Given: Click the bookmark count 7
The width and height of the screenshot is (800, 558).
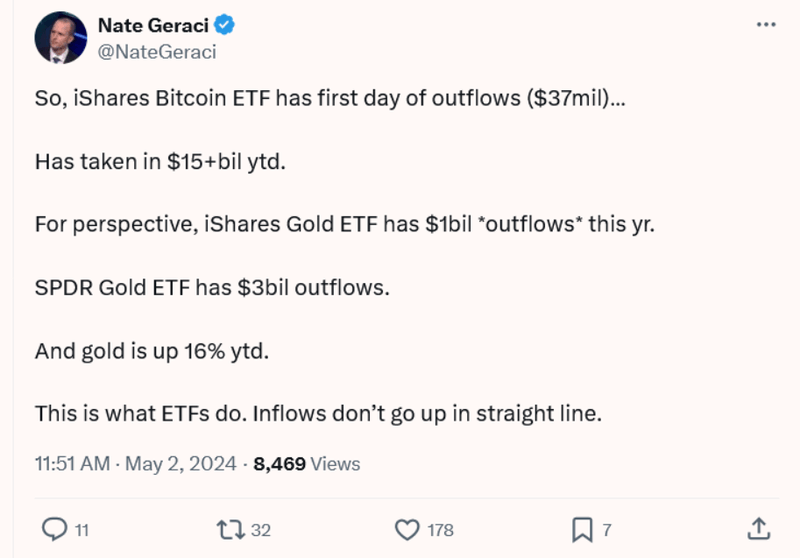Looking at the screenshot, I should tap(607, 530).
